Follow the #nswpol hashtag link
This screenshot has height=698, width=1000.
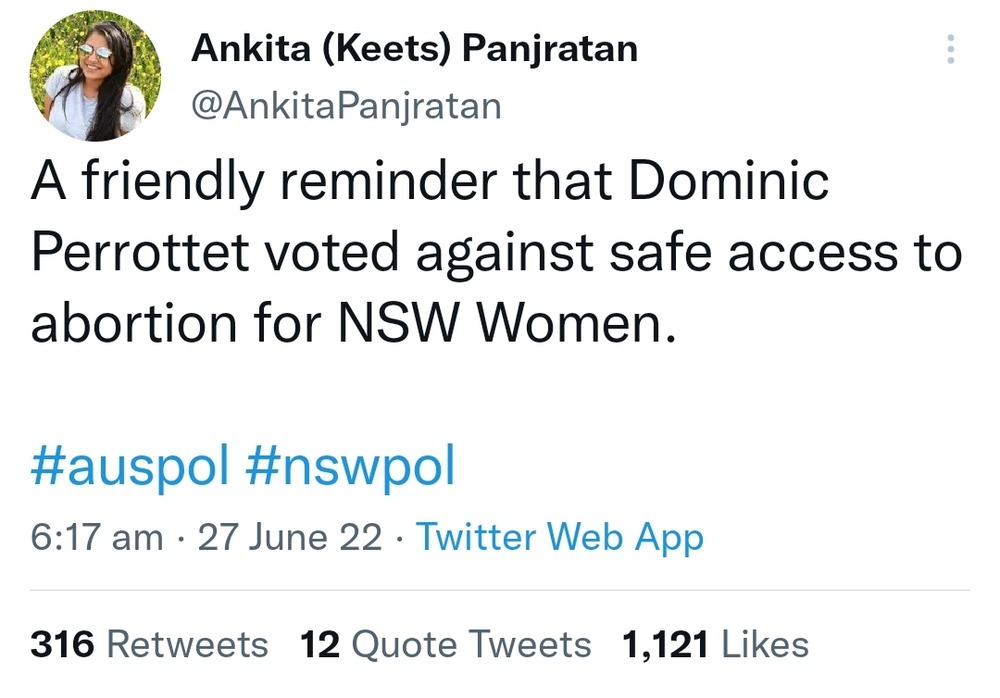350,466
